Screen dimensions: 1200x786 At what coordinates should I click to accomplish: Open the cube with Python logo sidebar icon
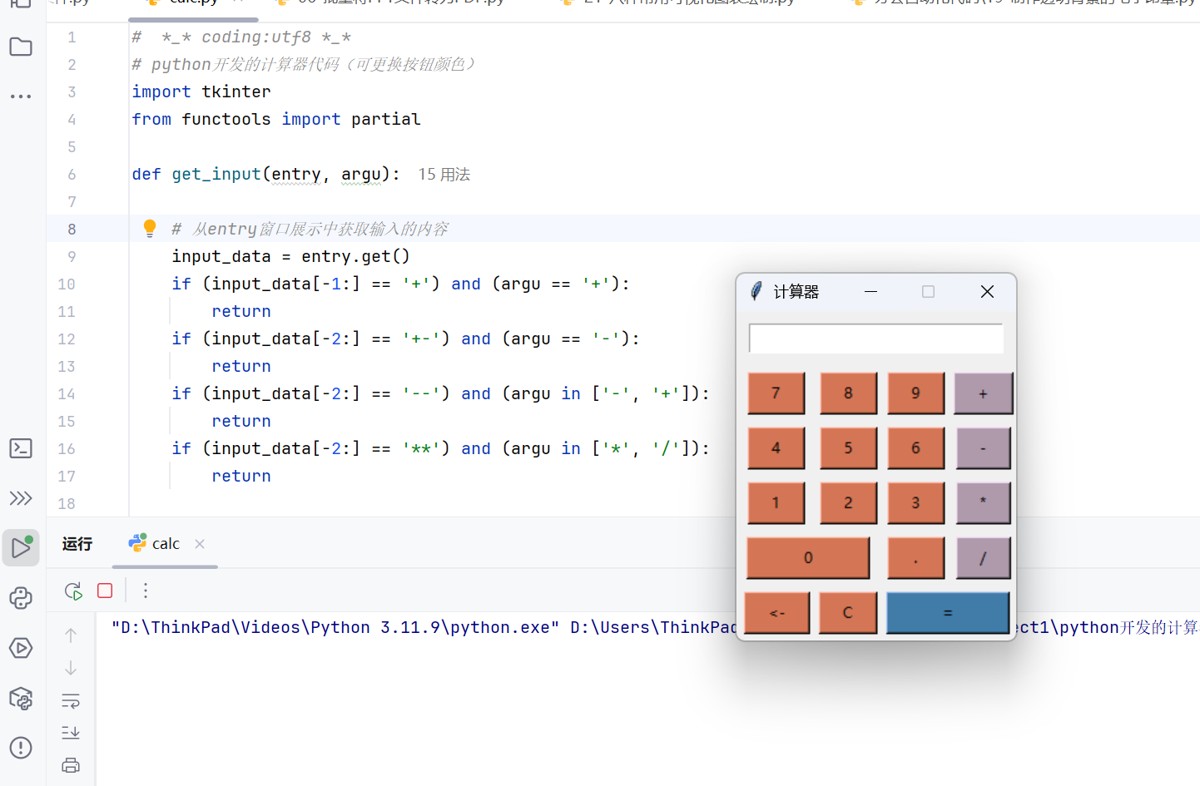(21, 698)
